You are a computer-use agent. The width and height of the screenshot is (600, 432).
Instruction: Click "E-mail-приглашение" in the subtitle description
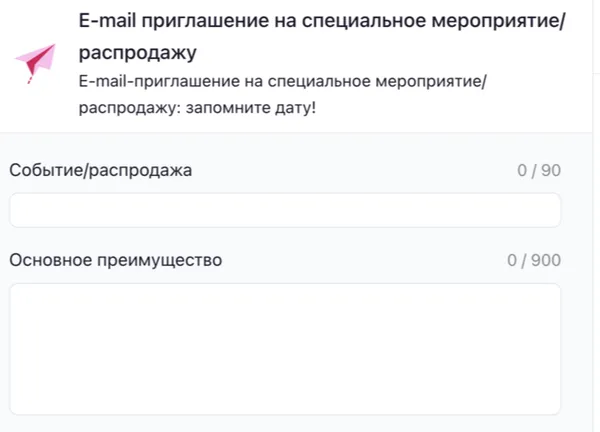151,80
